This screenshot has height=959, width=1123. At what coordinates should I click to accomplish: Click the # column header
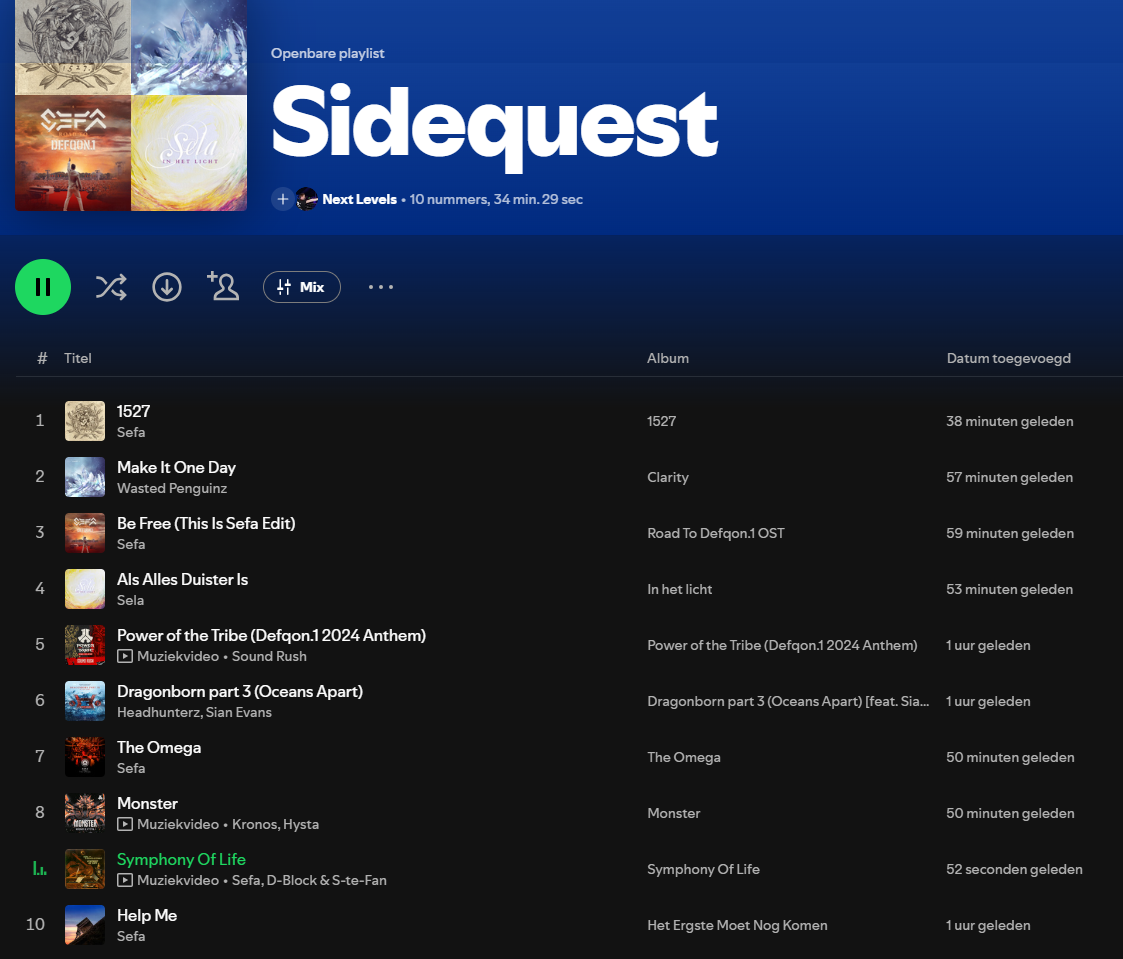point(42,358)
